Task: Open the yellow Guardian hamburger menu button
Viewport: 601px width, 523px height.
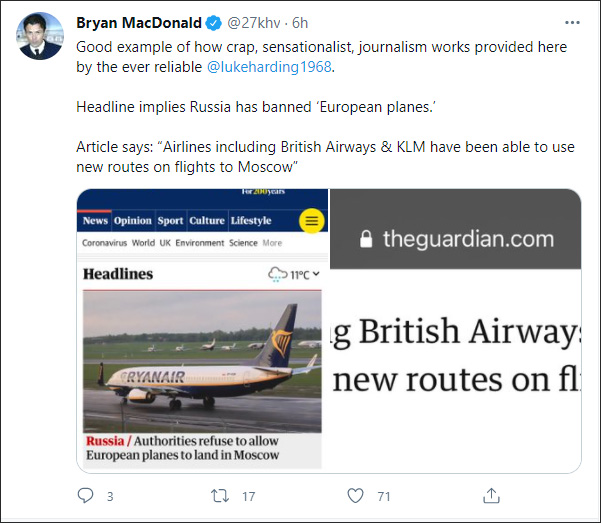Action: point(312,221)
